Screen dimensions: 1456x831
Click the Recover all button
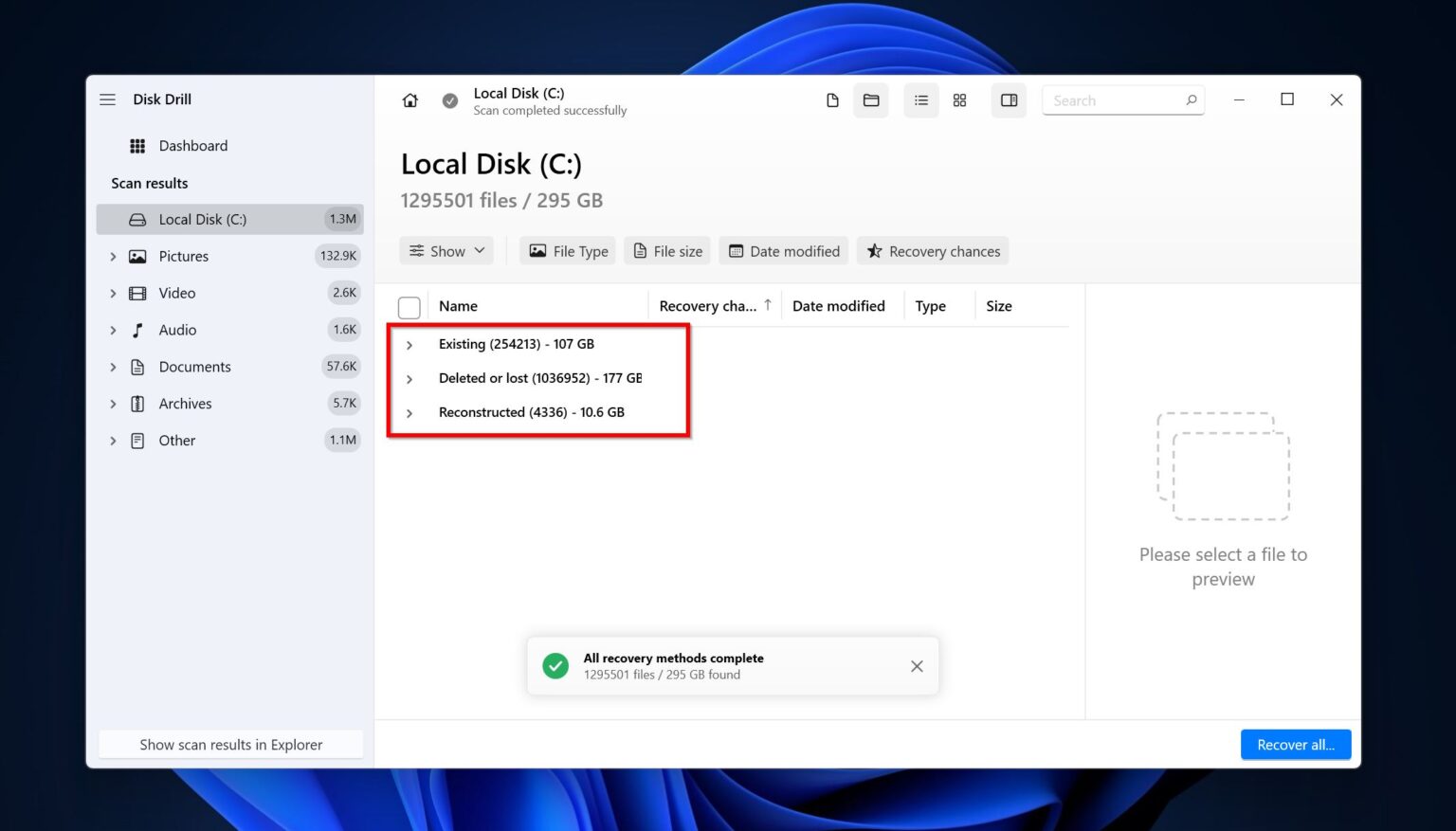(x=1295, y=744)
